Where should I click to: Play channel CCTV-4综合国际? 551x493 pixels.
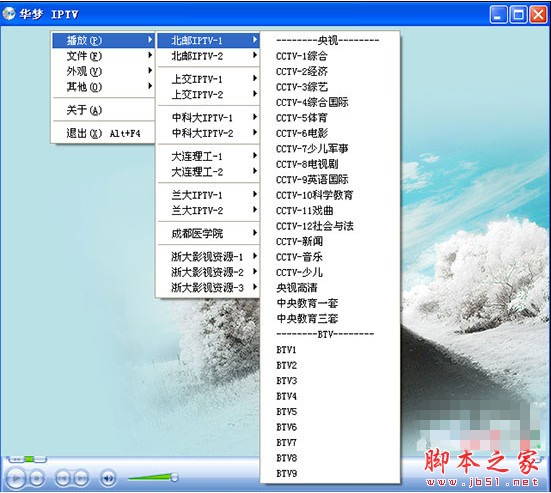pyautogui.click(x=330, y=102)
